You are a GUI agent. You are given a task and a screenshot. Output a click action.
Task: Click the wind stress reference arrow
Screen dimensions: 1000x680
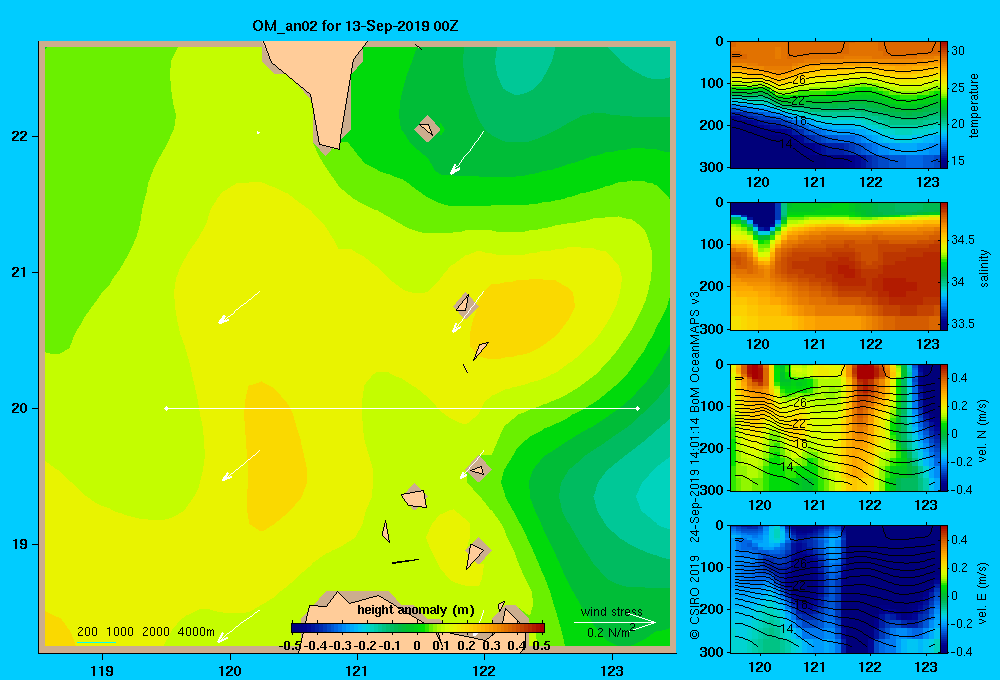[614, 622]
